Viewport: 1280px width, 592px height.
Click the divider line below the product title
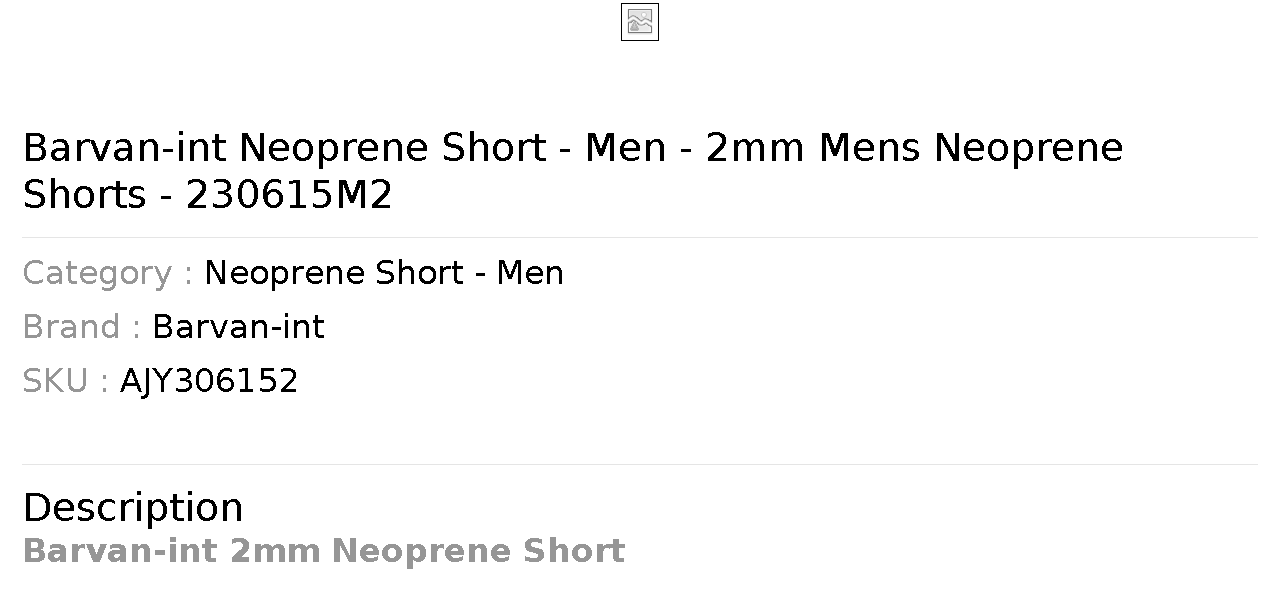(640, 238)
